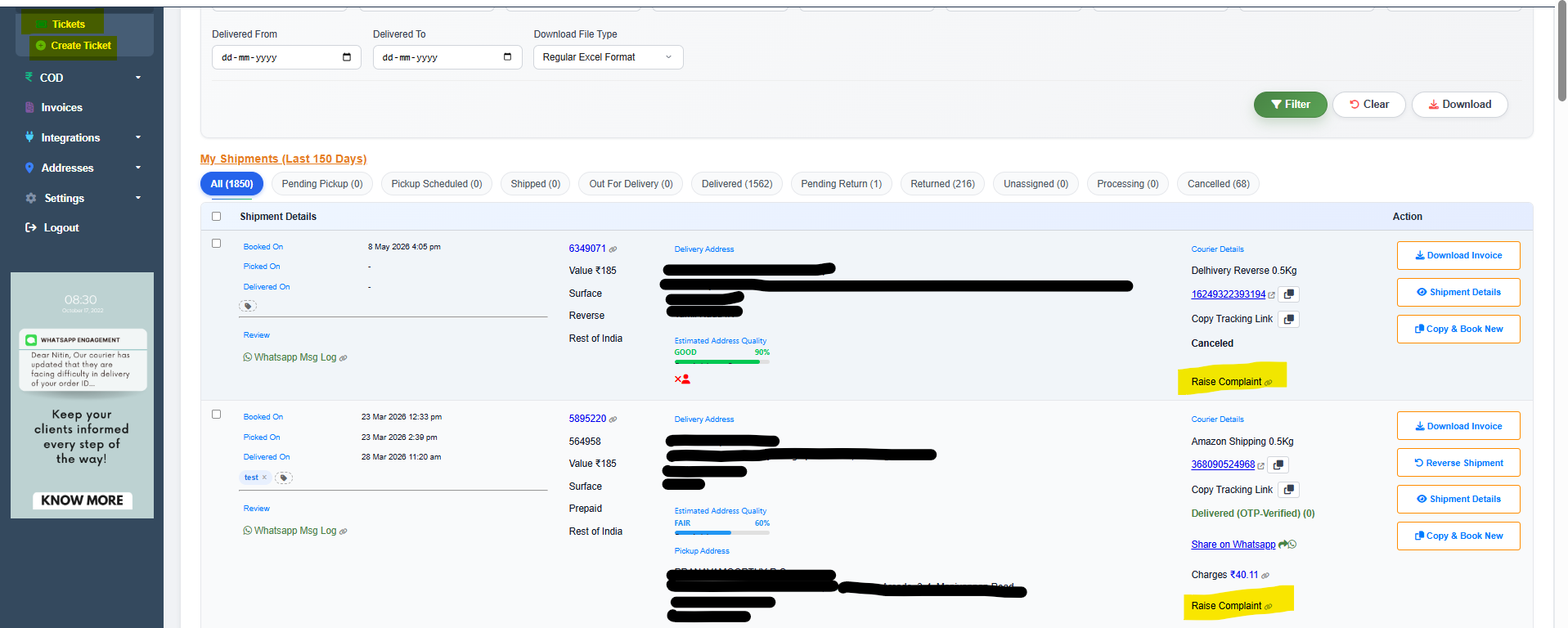Click the share arrow WhatsApp icon
This screenshot has width=1568, height=628.
[1287, 545]
